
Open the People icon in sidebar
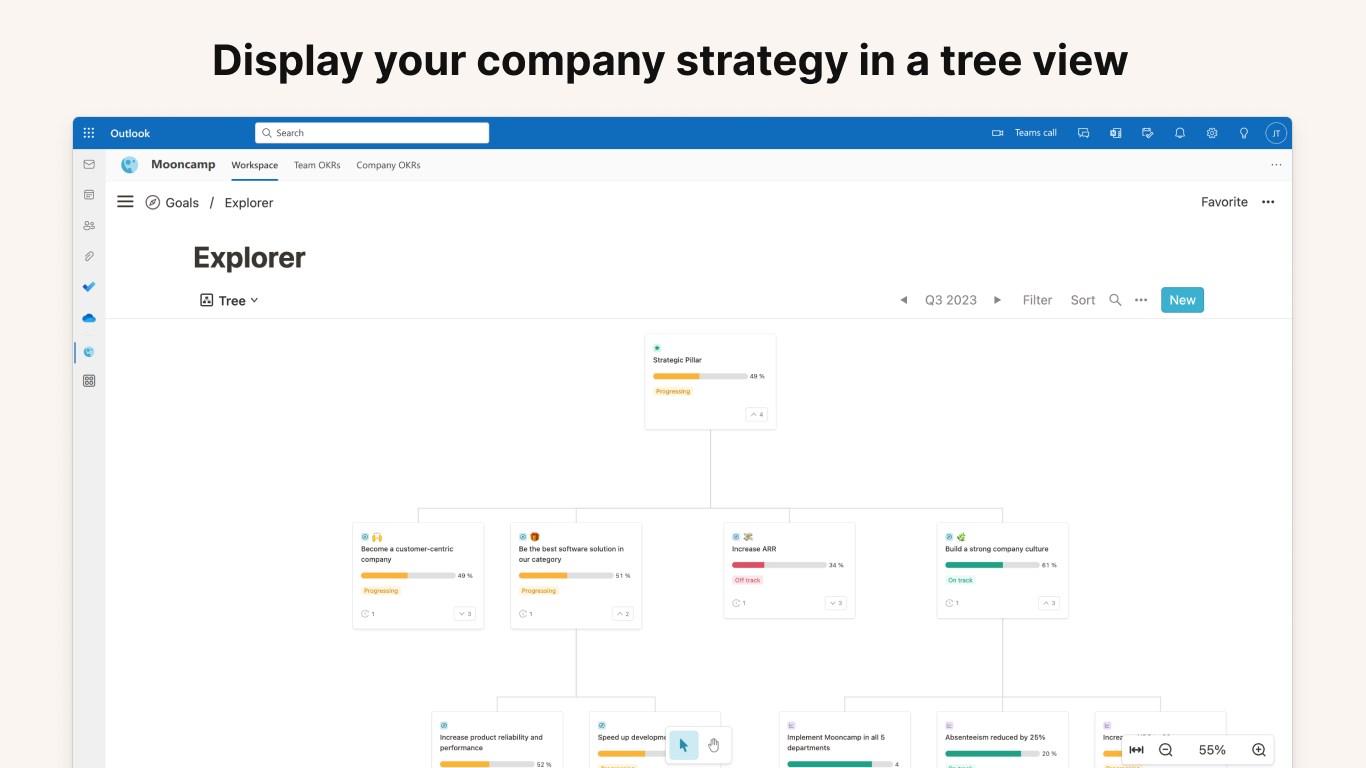89,226
